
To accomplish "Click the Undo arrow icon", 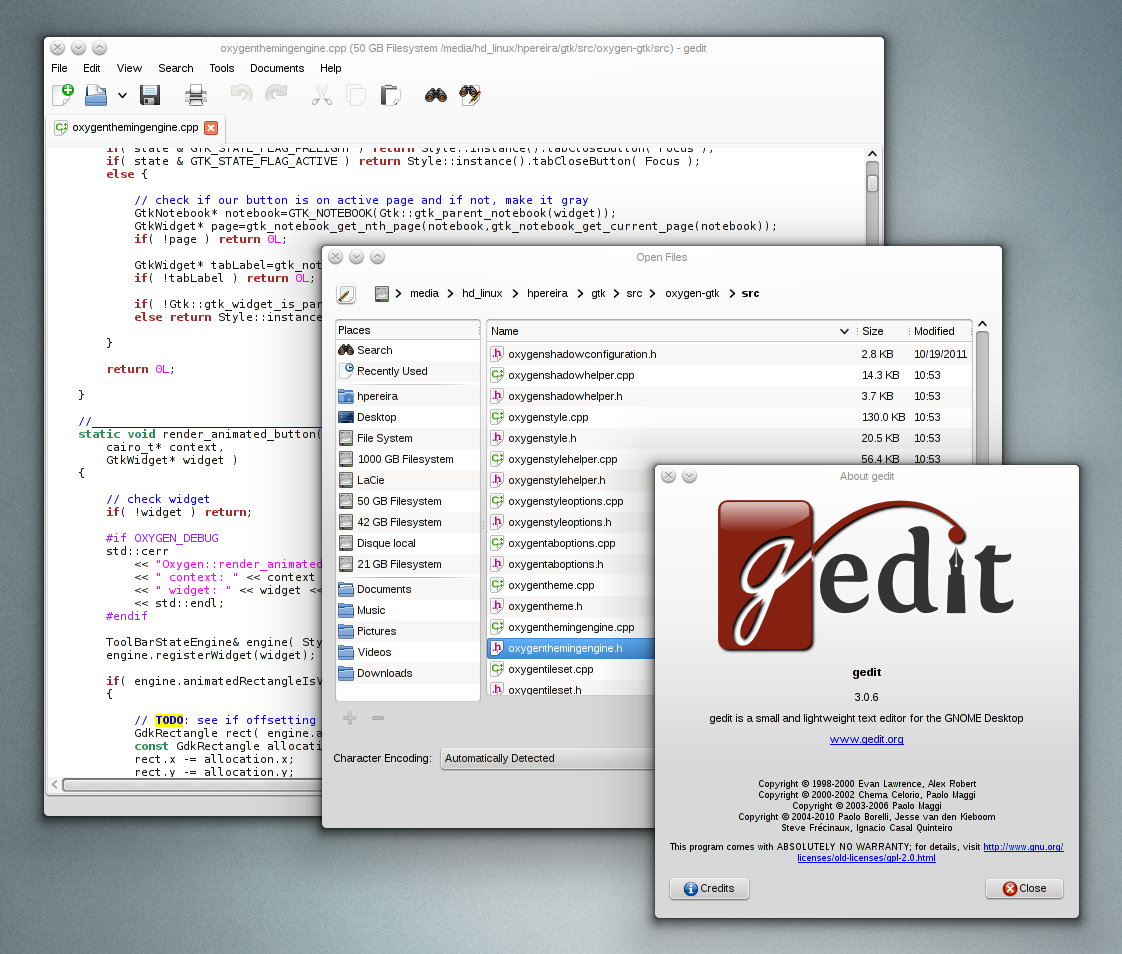I will [x=241, y=94].
